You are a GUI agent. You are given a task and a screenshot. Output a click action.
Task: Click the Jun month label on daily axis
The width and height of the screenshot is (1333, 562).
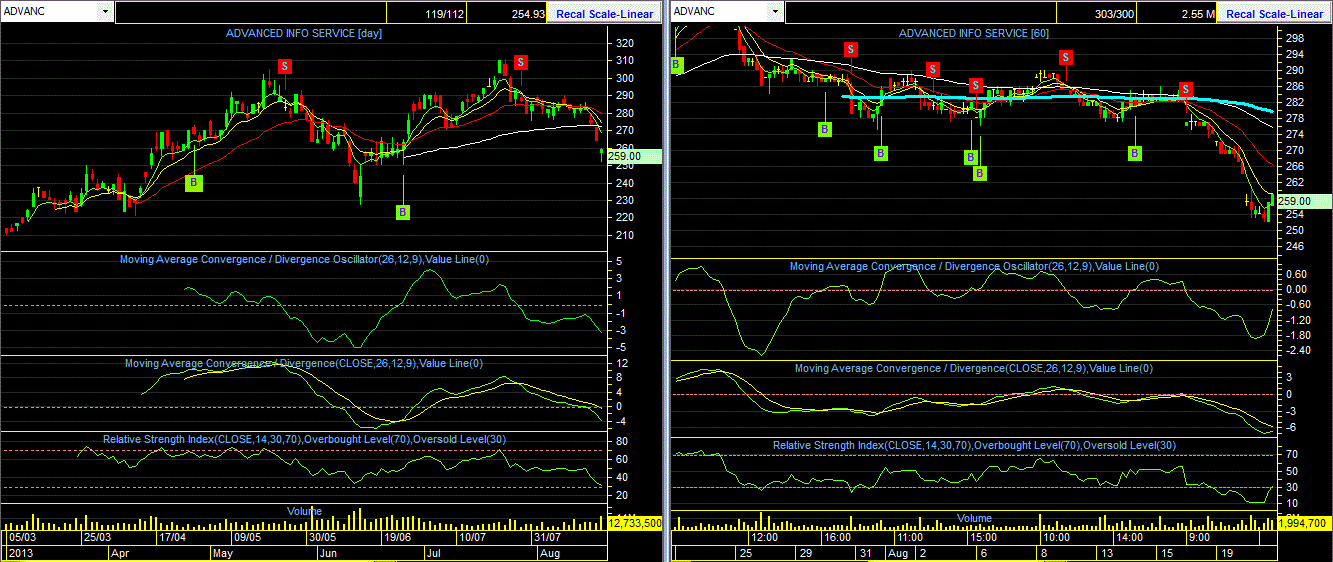pyautogui.click(x=328, y=552)
